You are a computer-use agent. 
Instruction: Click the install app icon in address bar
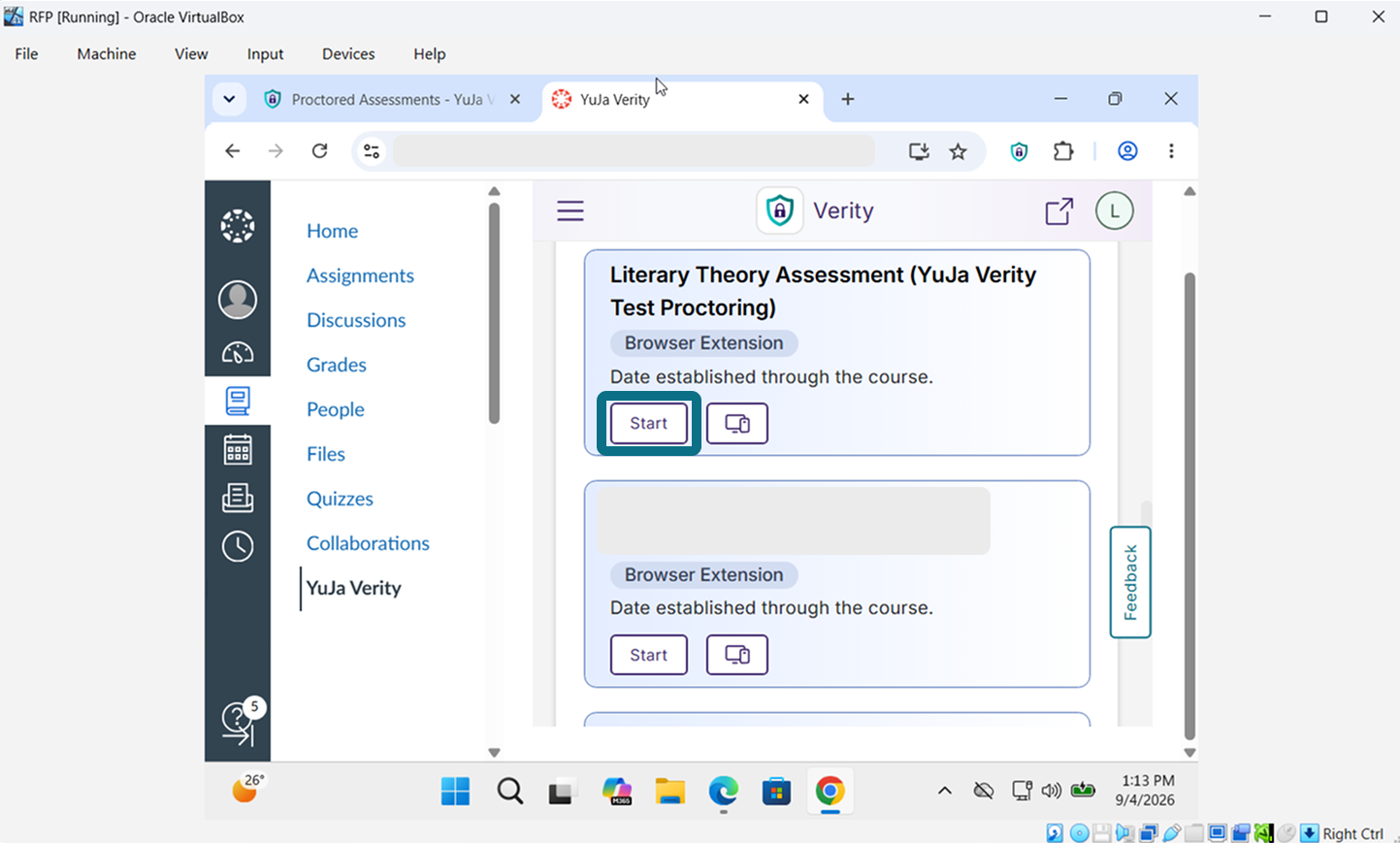click(x=919, y=151)
